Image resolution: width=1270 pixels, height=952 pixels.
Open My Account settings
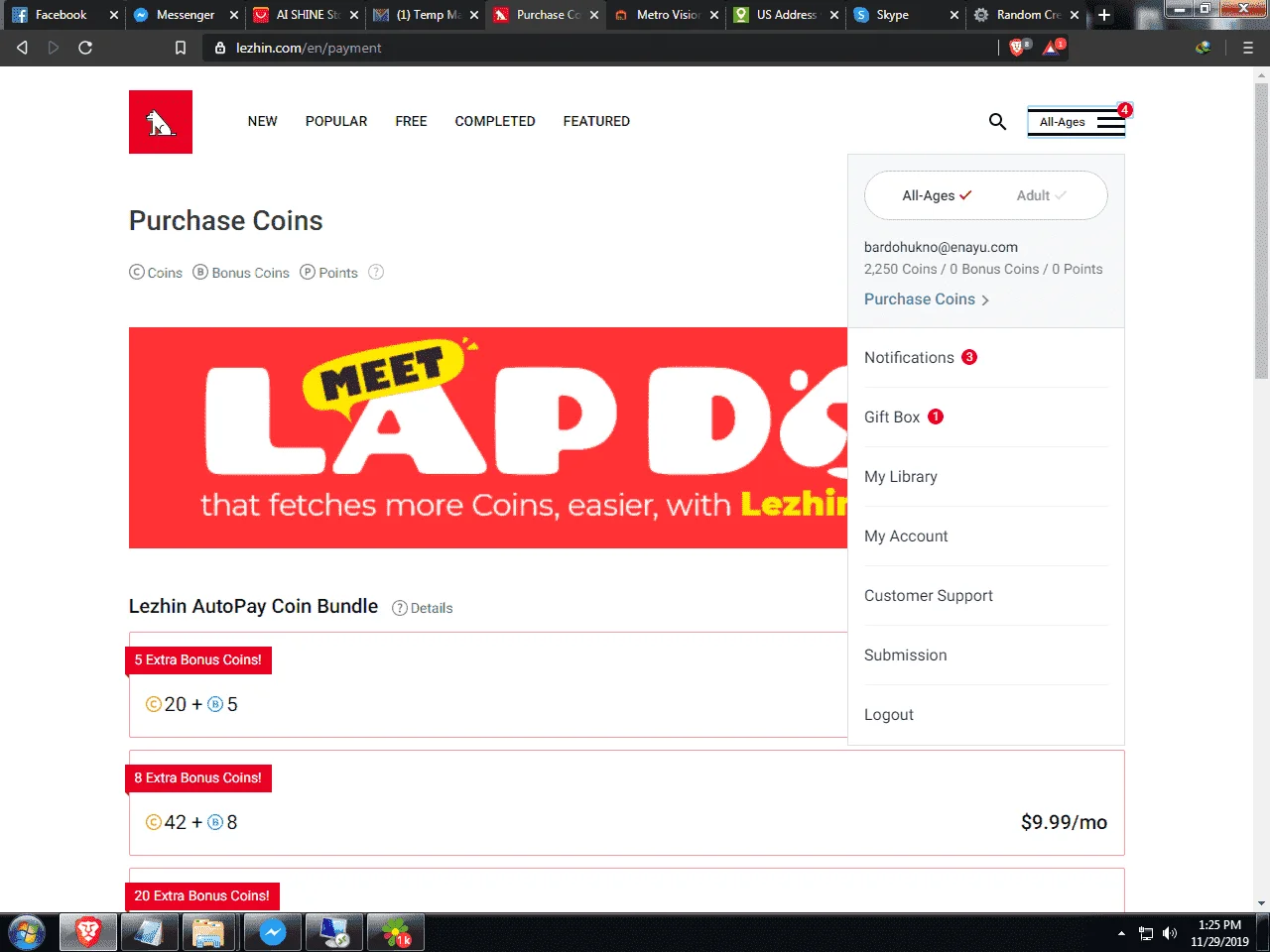click(x=985, y=535)
